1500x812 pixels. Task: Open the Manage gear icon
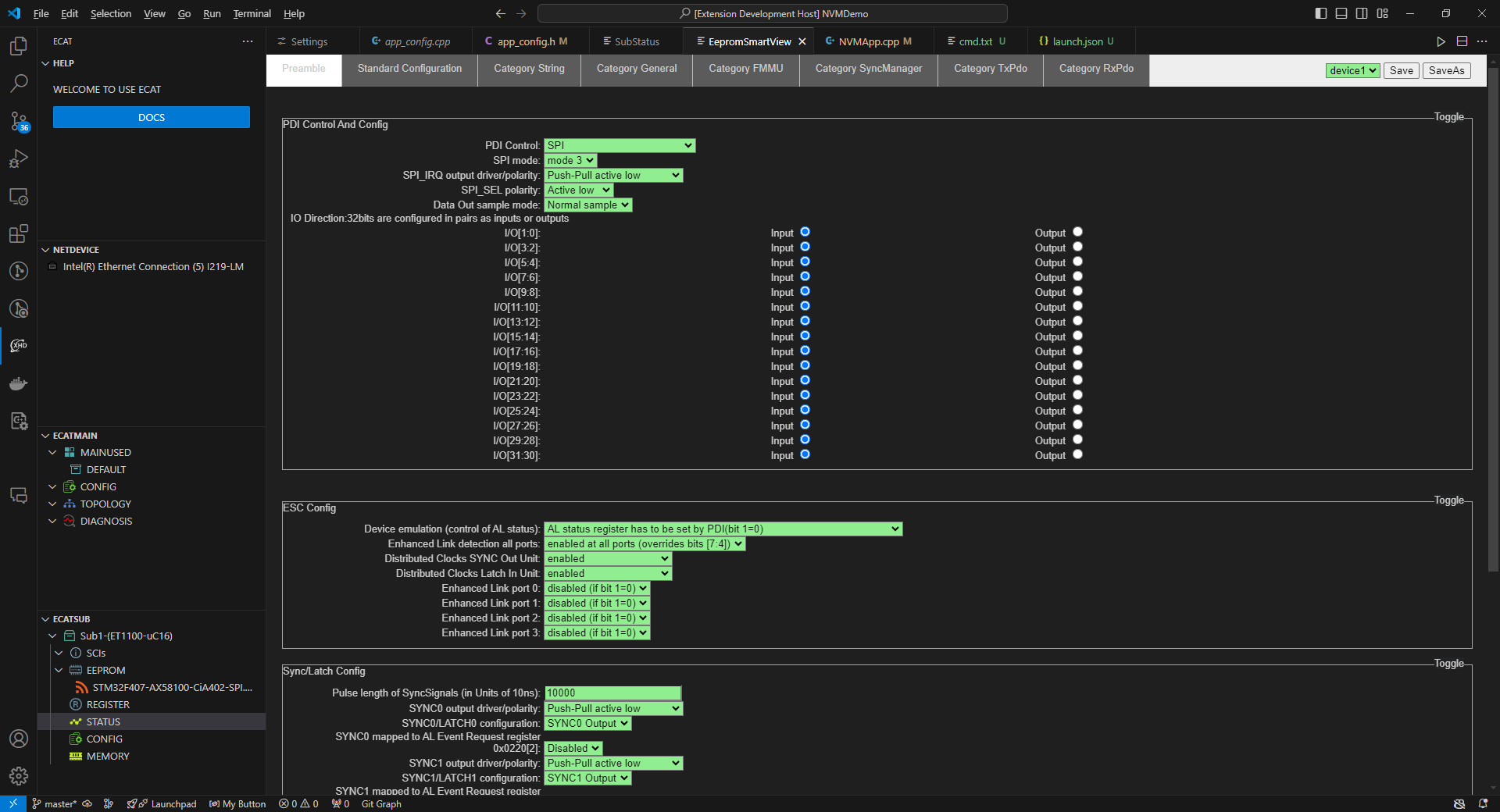point(19,775)
